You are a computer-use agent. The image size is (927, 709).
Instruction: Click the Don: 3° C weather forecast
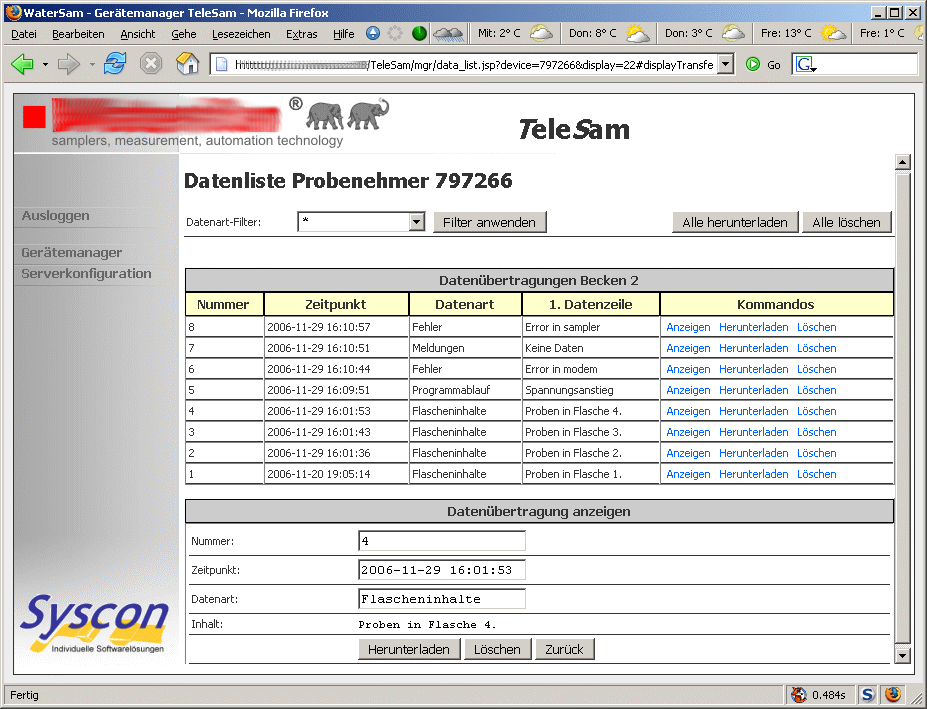click(705, 34)
